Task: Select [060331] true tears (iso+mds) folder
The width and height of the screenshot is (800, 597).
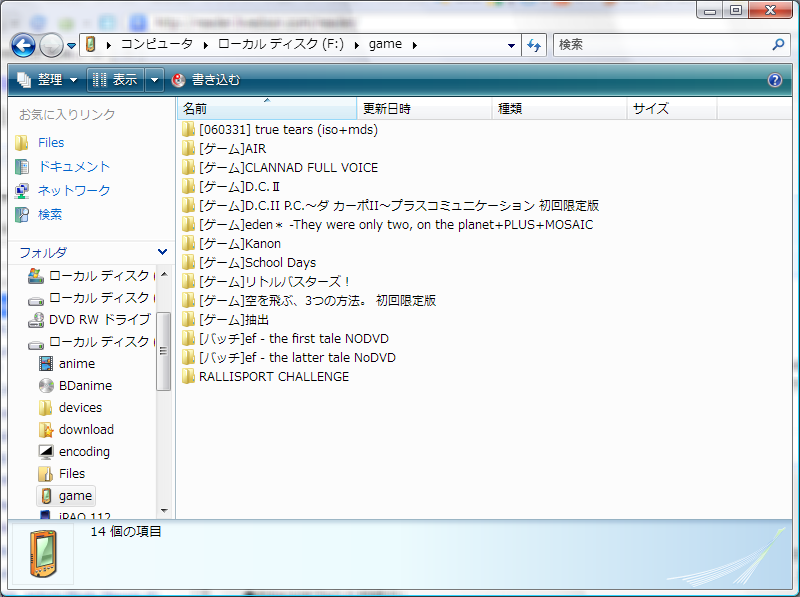Action: [x=288, y=130]
